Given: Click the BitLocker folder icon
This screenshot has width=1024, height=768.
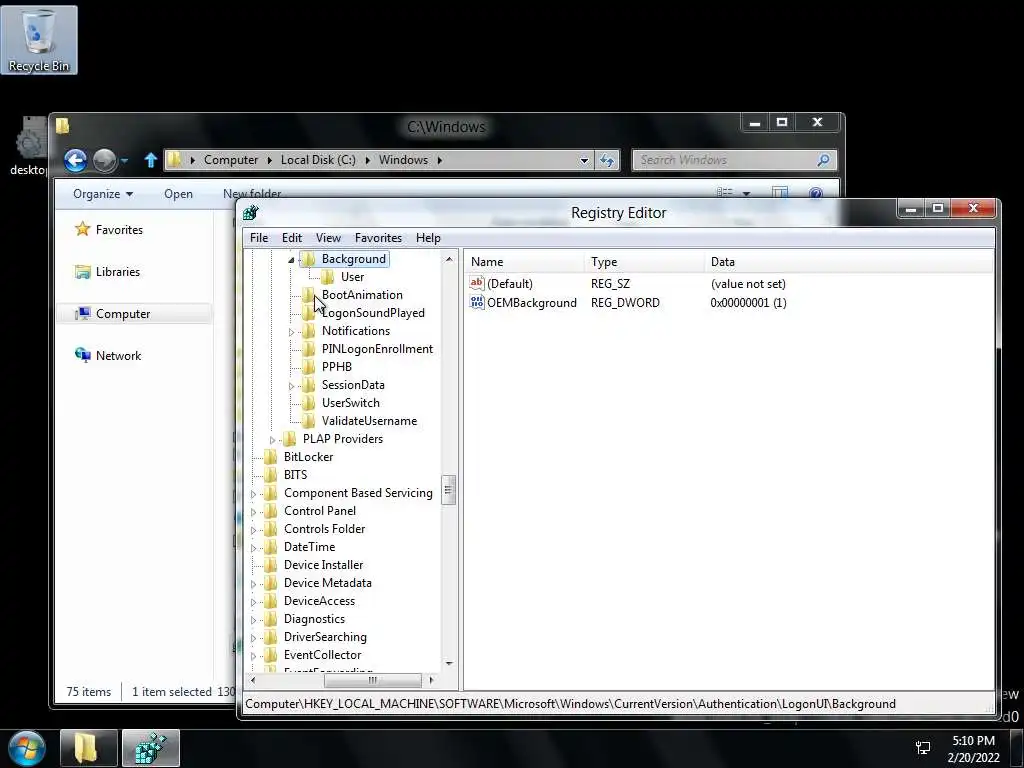Looking at the screenshot, I should tap(270, 457).
